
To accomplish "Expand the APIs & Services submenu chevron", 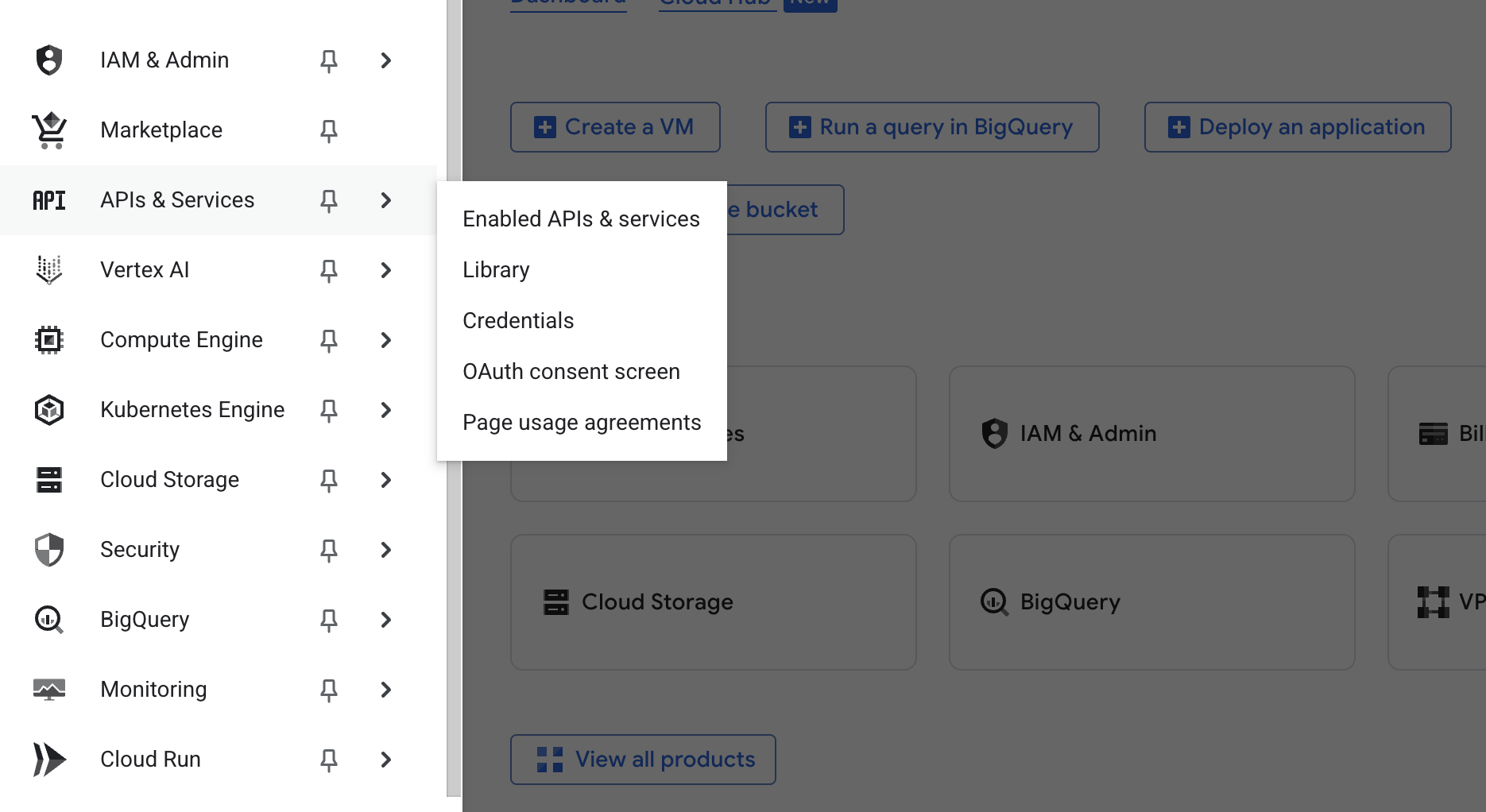I will tap(386, 200).
